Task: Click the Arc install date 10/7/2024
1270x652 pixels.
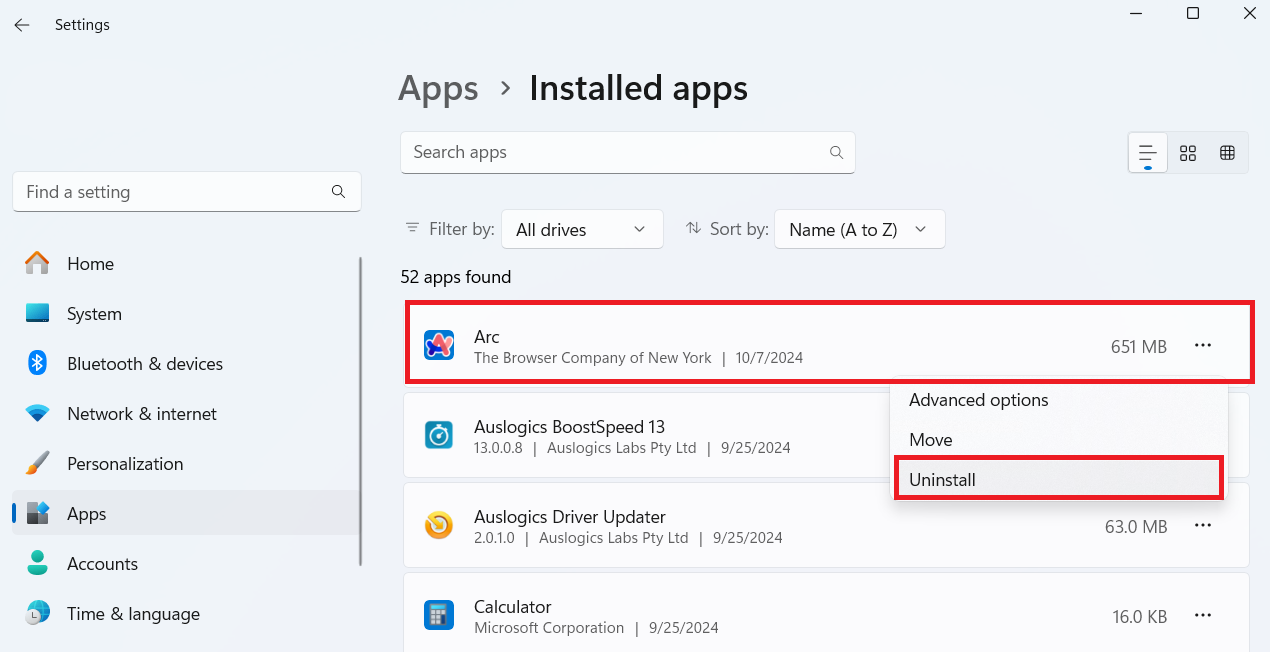Action: [769, 358]
